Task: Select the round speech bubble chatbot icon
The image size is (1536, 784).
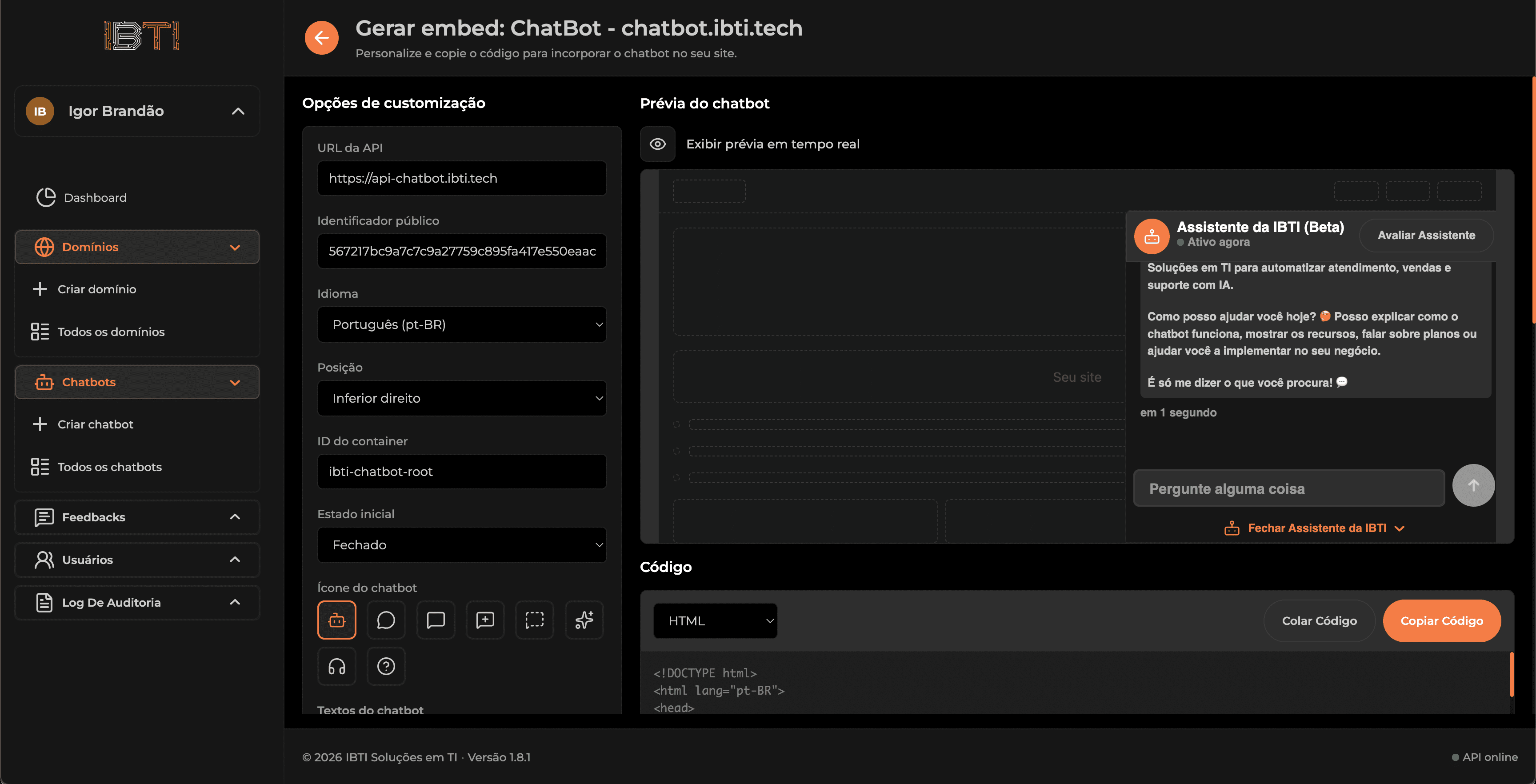Action: coord(386,620)
